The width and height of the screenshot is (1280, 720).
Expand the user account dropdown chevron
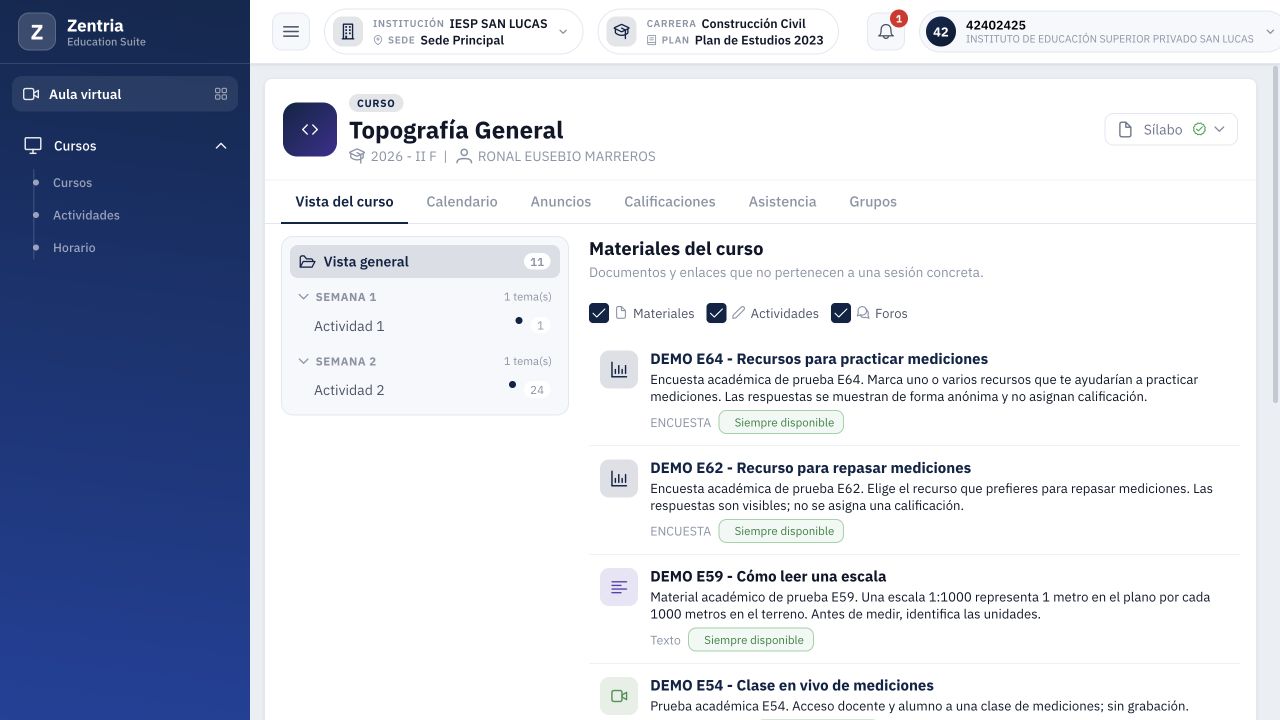1271,32
